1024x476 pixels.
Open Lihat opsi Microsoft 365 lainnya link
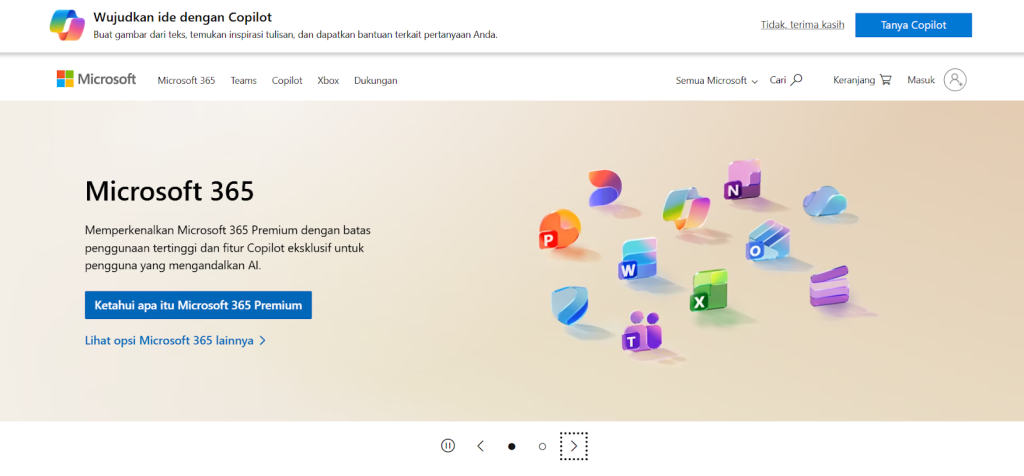[x=176, y=340]
